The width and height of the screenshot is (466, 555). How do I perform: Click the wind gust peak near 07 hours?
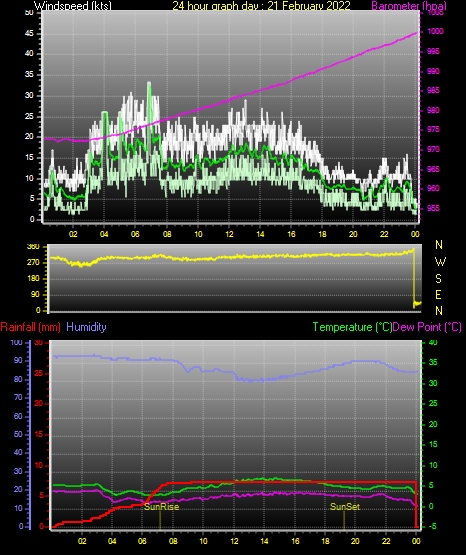pos(149,83)
